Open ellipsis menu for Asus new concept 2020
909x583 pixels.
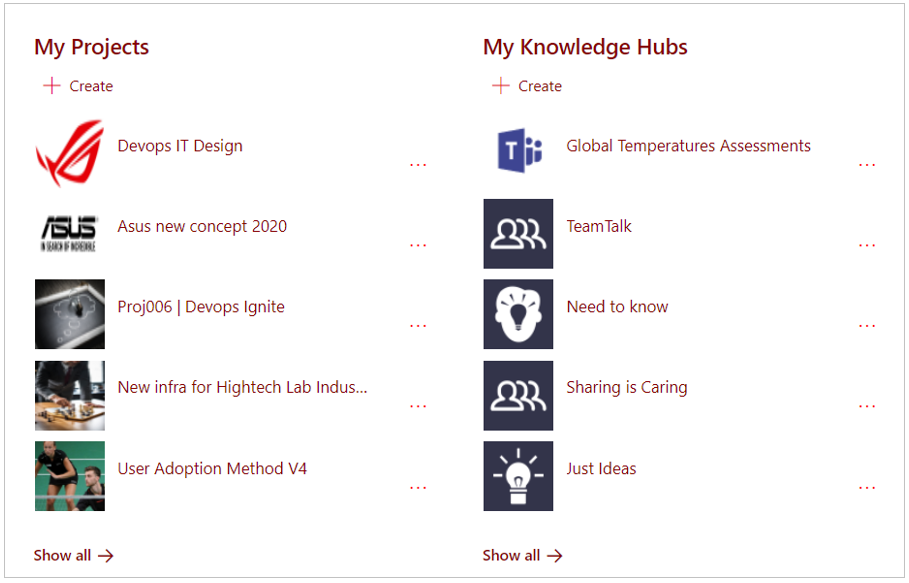click(418, 245)
